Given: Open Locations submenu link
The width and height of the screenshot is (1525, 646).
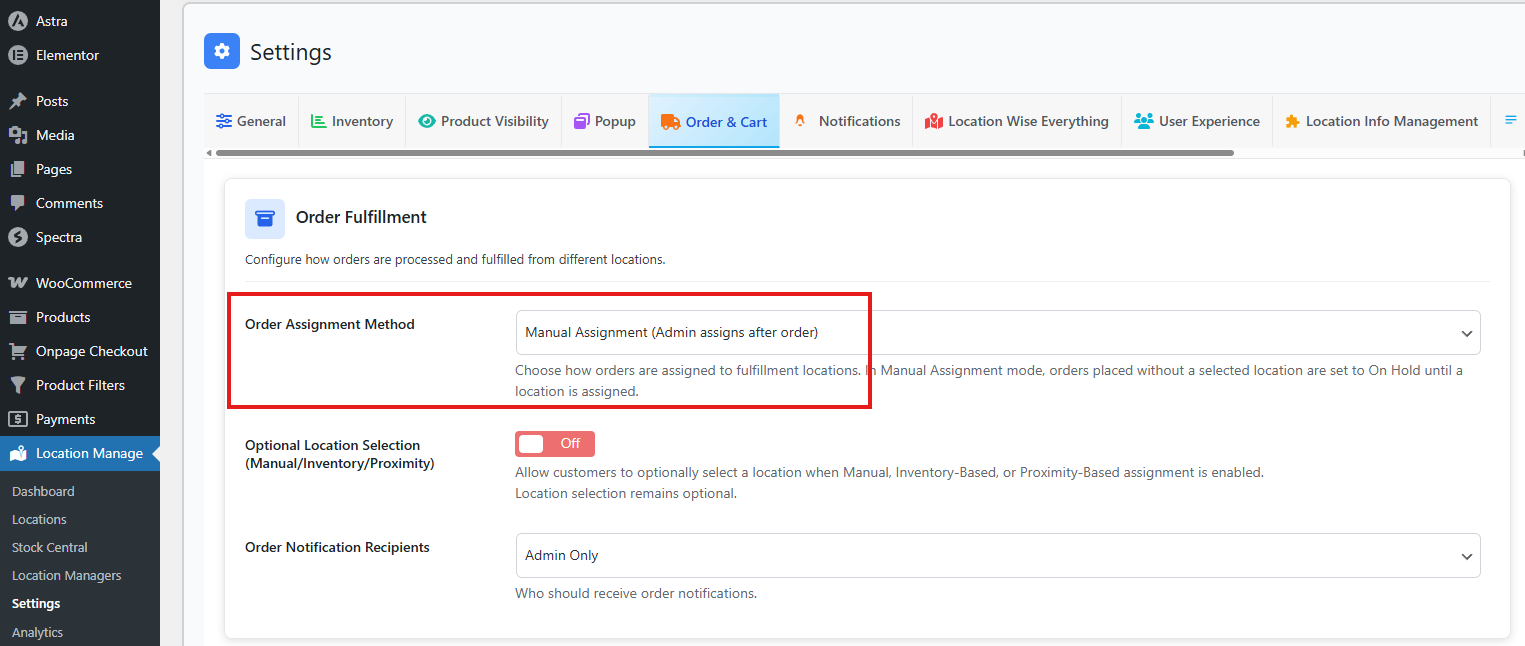Looking at the screenshot, I should coord(39,519).
